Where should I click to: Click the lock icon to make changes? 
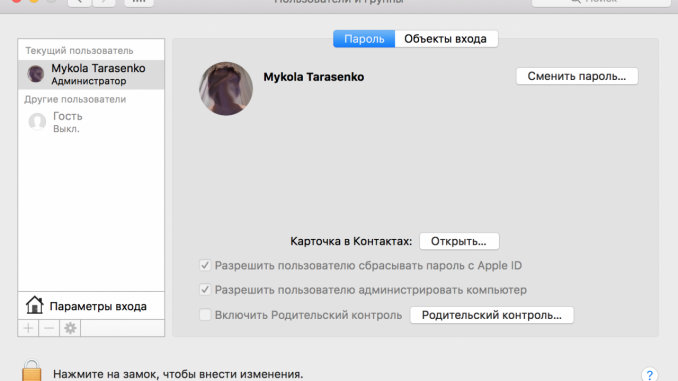click(x=32, y=371)
